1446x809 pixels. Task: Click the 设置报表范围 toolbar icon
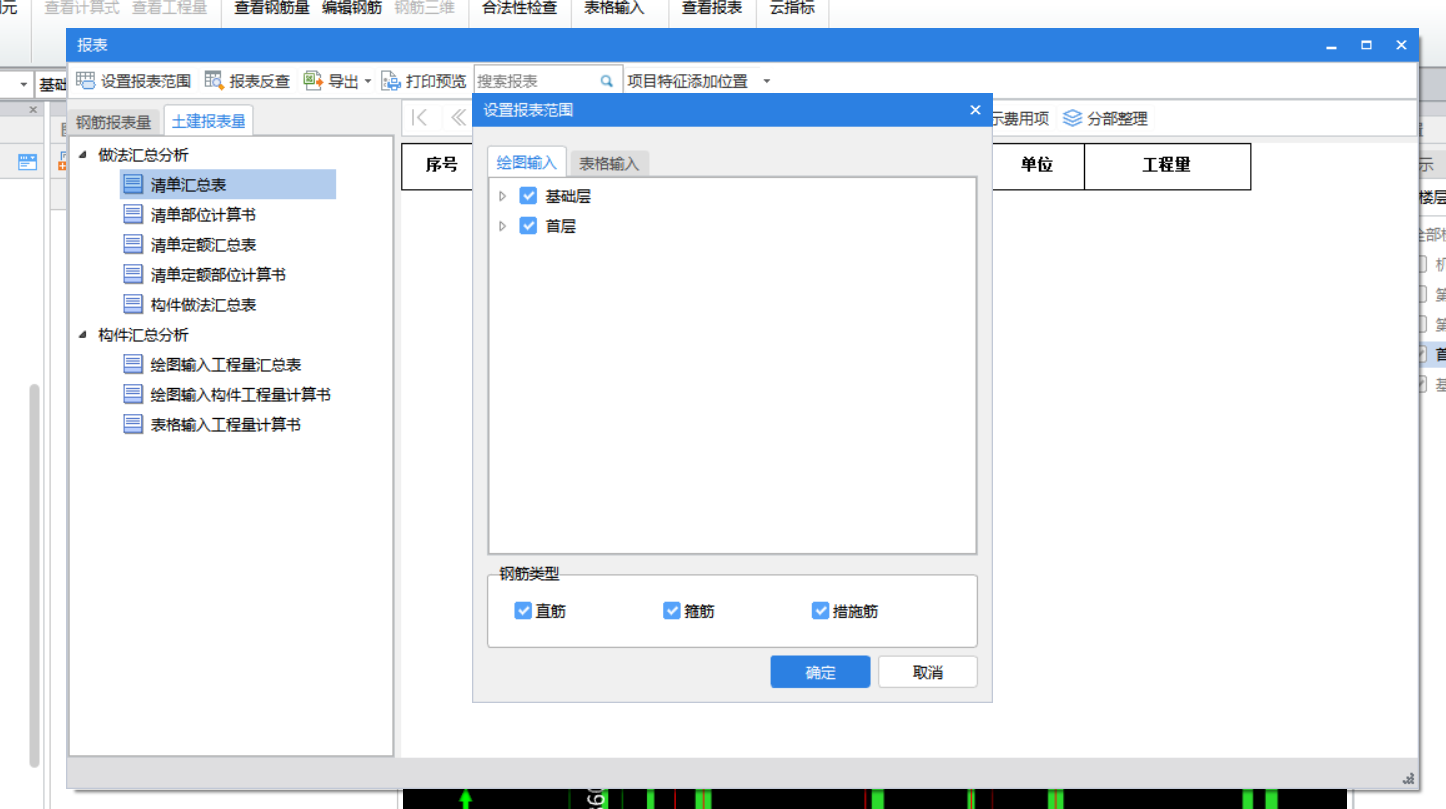(x=86, y=81)
